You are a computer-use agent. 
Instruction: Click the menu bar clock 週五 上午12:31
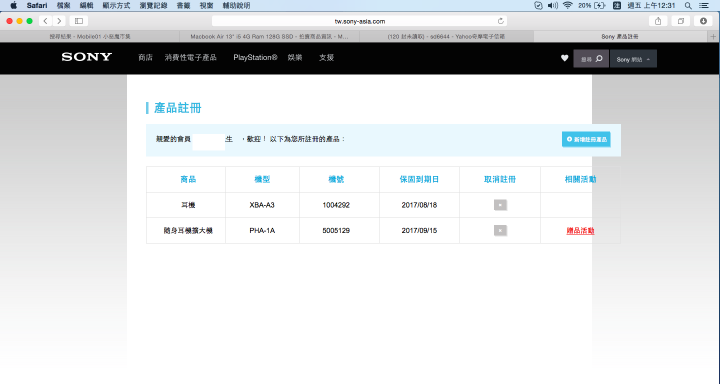coord(651,6)
